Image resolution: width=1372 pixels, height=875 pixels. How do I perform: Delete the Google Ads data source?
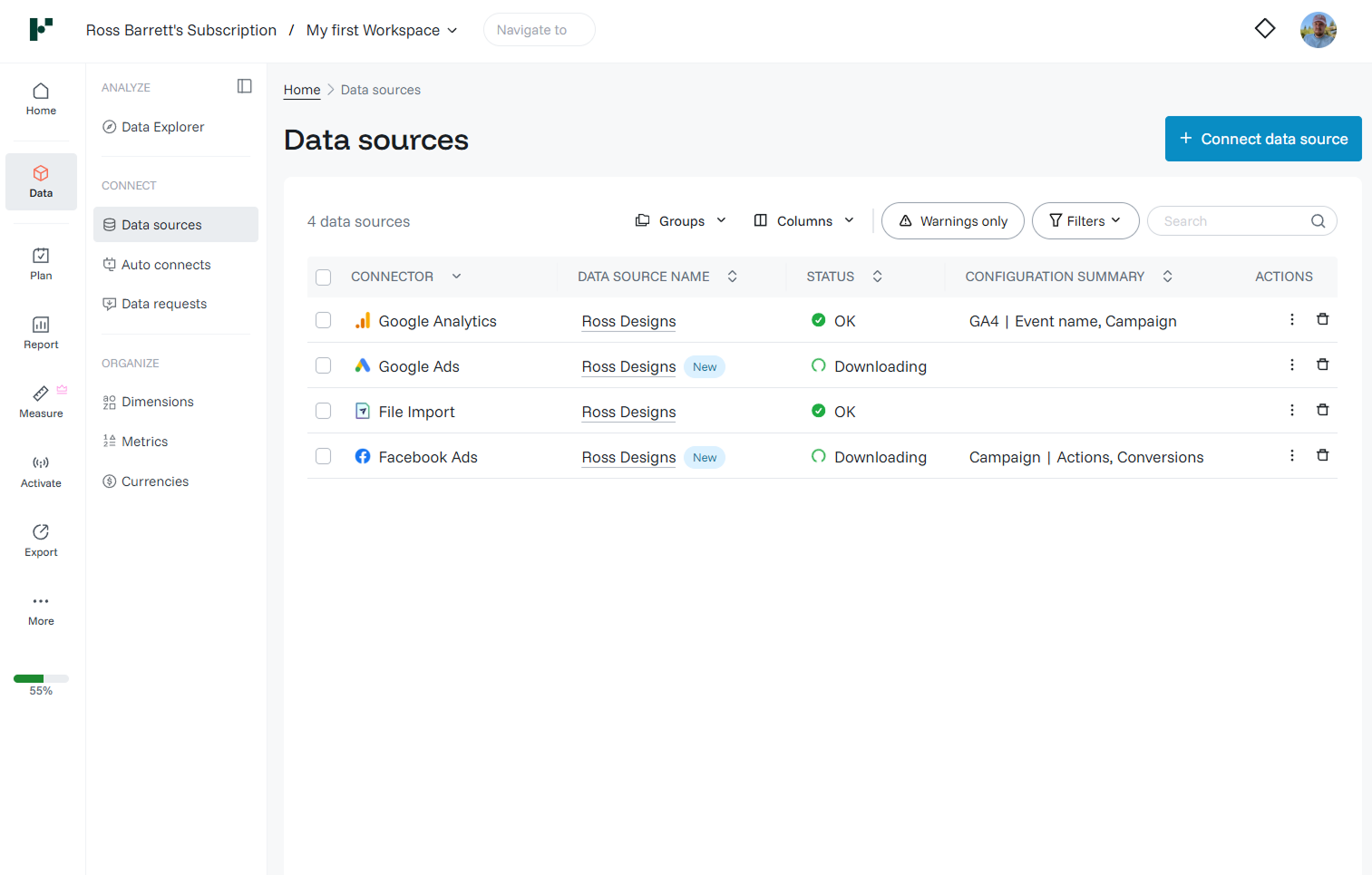click(1323, 365)
